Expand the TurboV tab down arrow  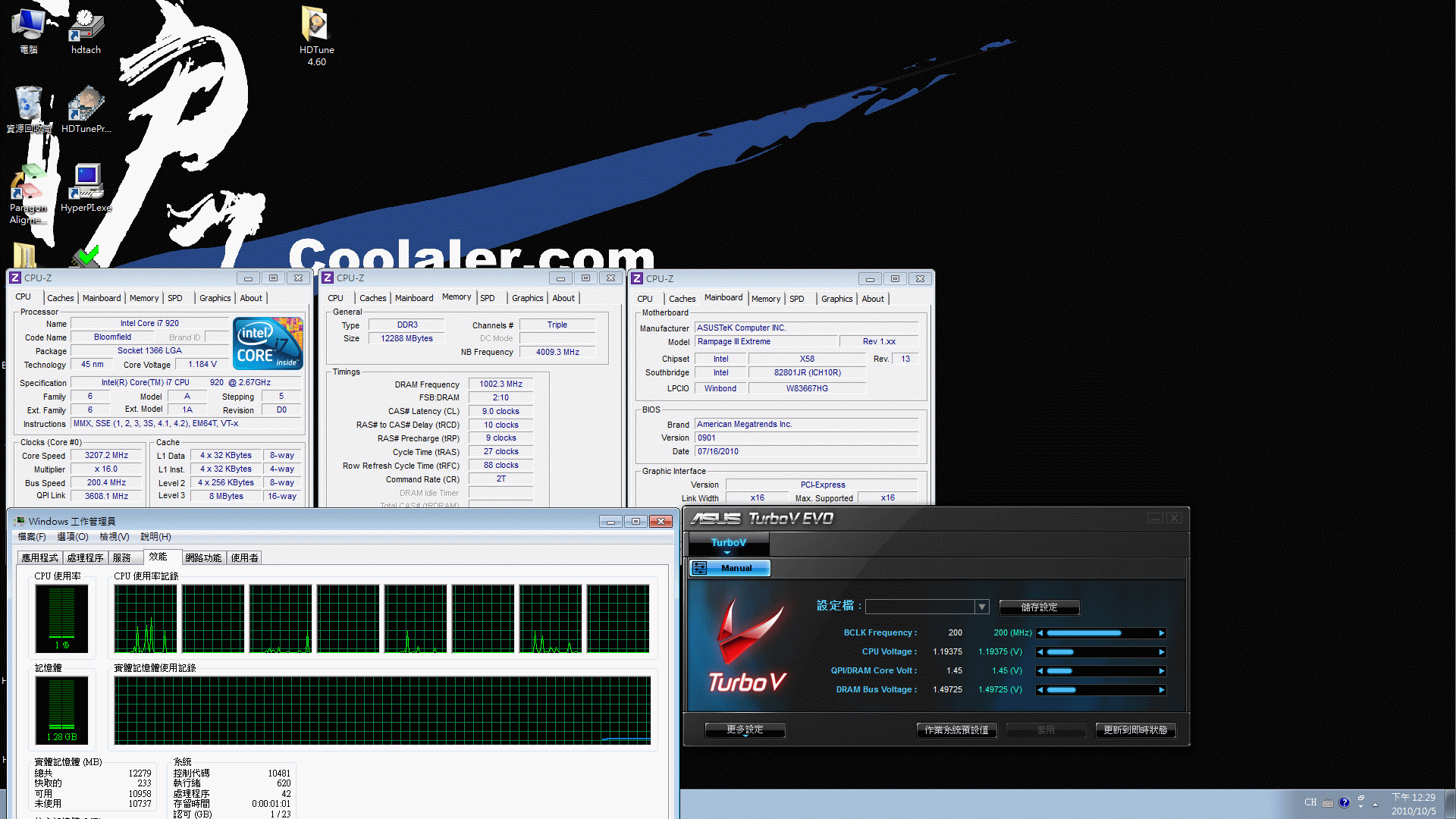point(727,553)
